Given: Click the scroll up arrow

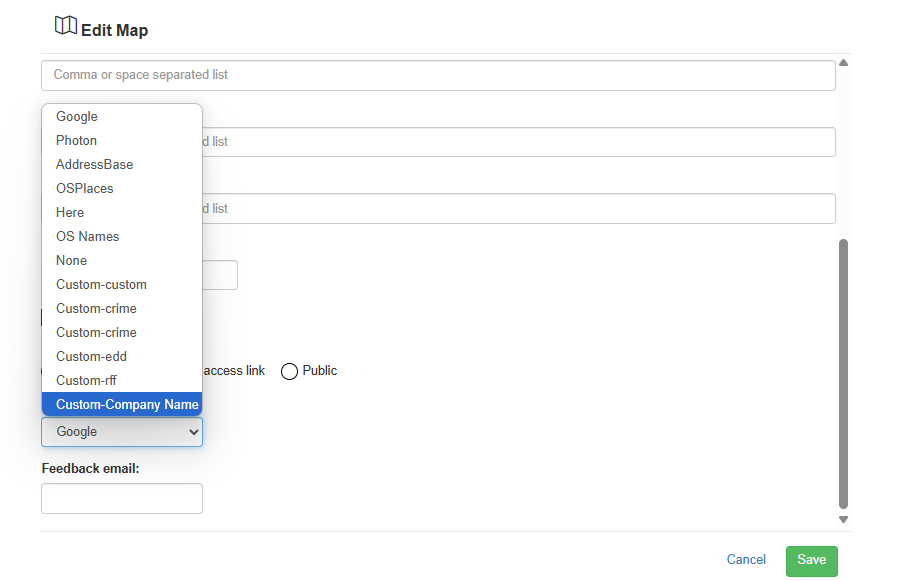Looking at the screenshot, I should [843, 63].
